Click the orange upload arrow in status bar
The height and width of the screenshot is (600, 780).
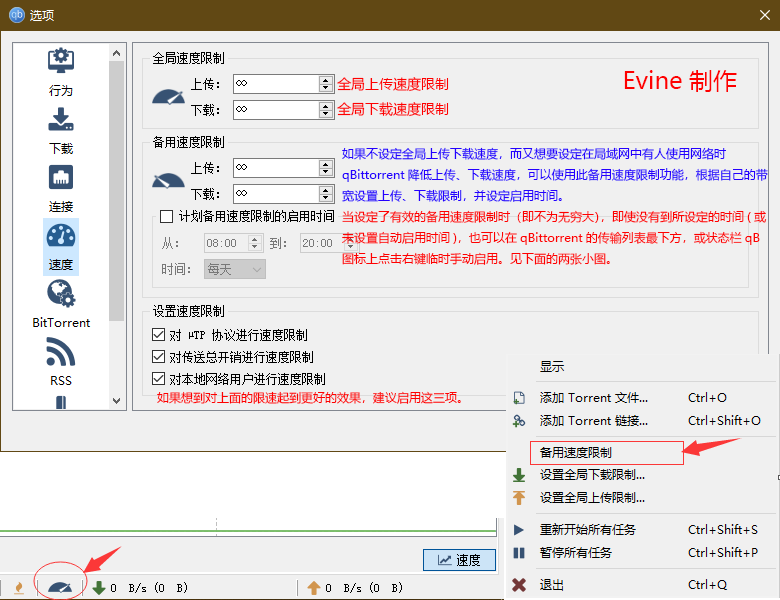click(x=313, y=588)
